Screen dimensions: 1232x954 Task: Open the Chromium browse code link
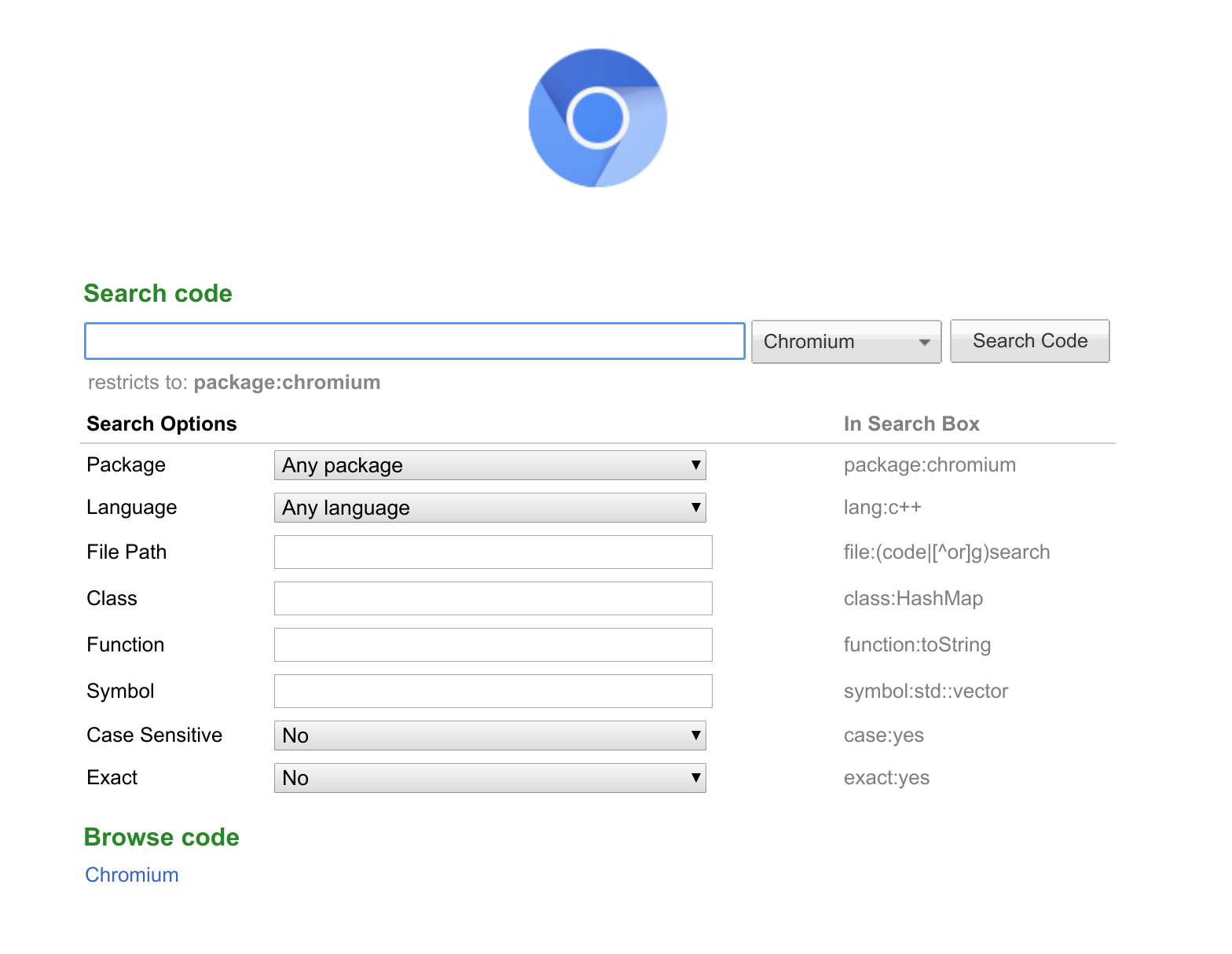132,875
